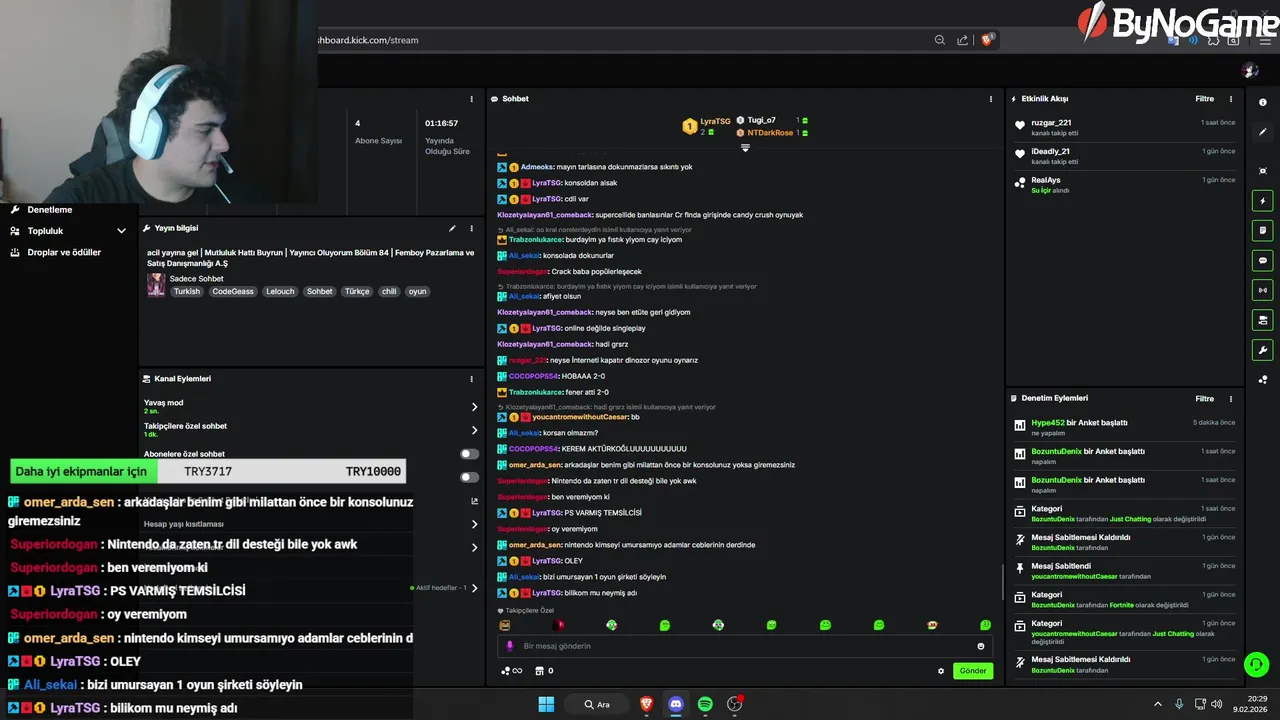Toggle the lightning activity feed sidebar icon
The width and height of the screenshot is (1280, 720).
1263,201
